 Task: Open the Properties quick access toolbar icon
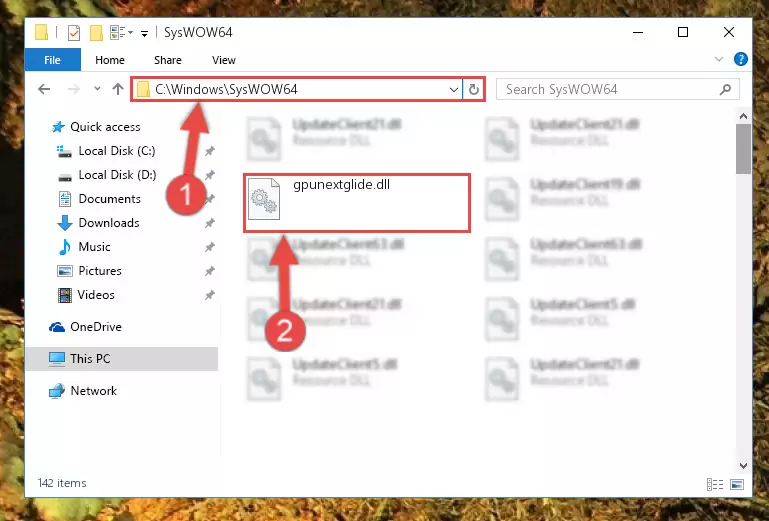pyautogui.click(x=74, y=33)
